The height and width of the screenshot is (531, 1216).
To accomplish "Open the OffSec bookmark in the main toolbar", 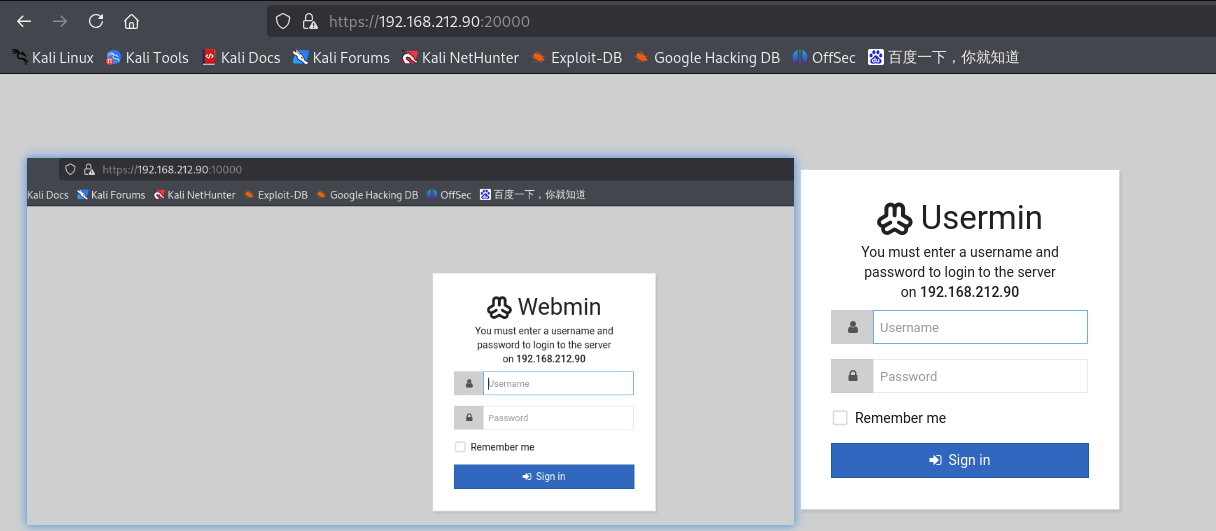I will (824, 57).
